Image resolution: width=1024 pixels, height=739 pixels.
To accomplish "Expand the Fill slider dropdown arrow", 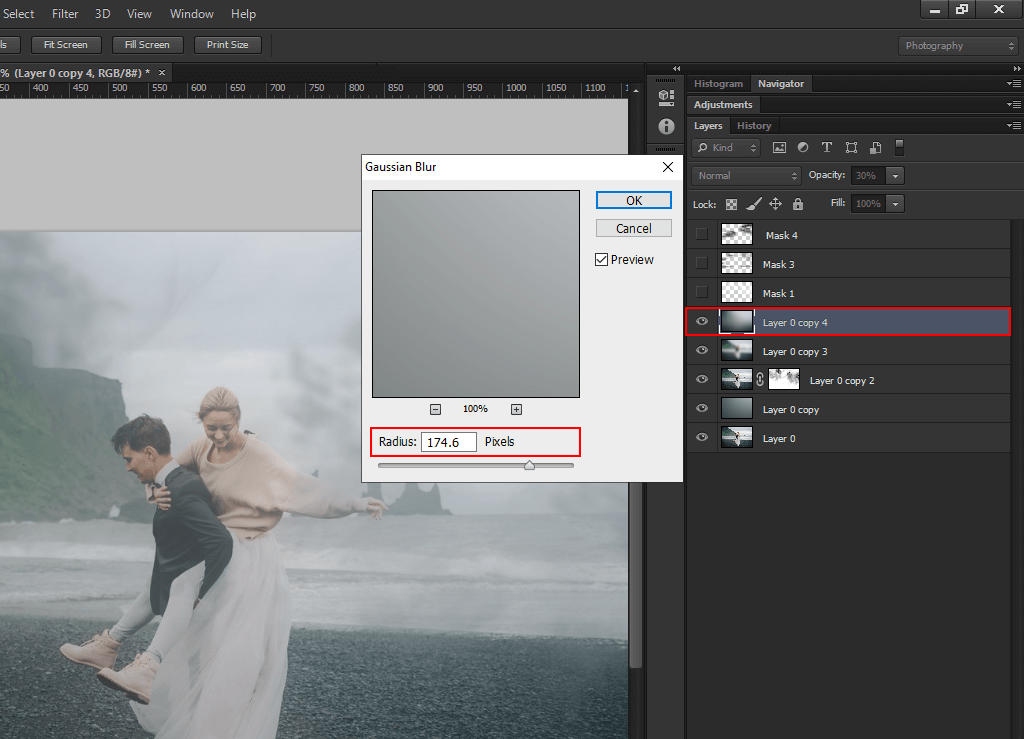I will click(x=895, y=204).
